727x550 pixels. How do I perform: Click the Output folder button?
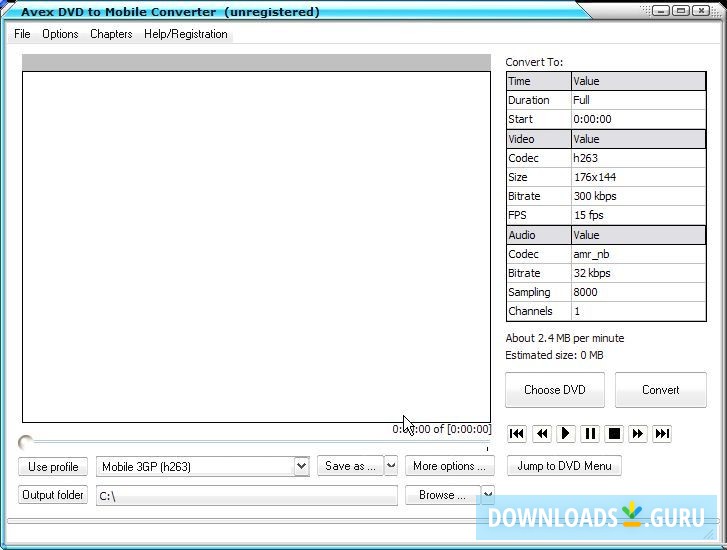(53, 495)
